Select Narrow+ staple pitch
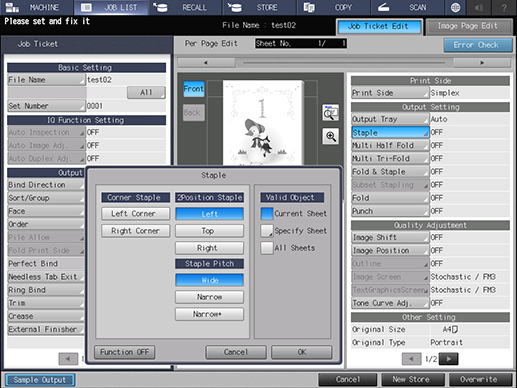 209,314
